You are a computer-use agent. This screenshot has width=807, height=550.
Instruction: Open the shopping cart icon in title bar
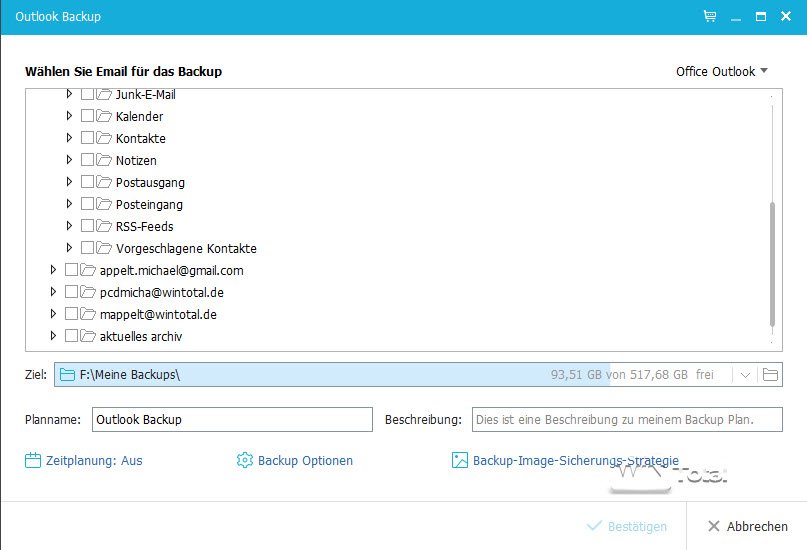tap(710, 16)
